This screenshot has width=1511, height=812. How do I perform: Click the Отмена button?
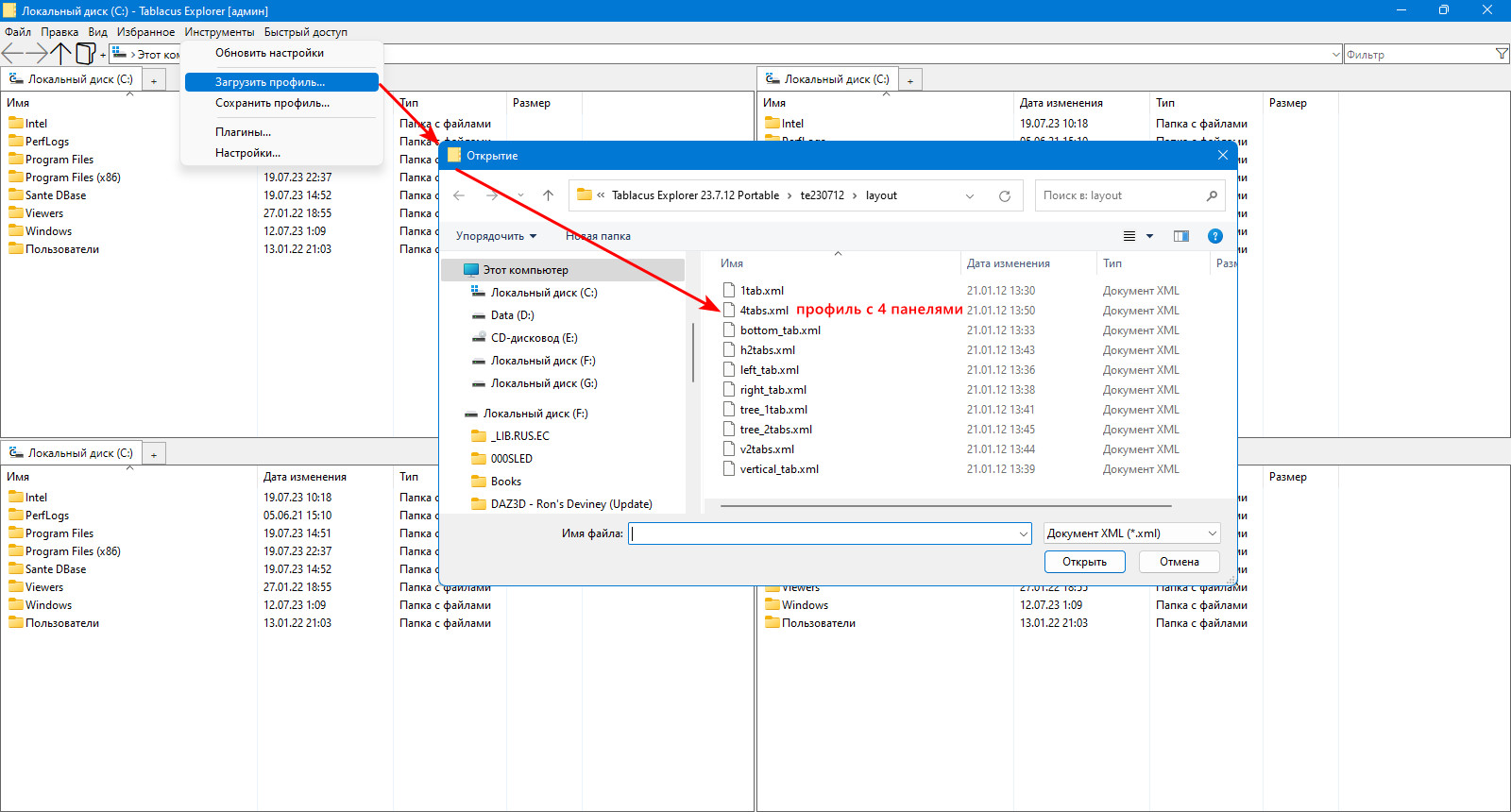tap(1180, 562)
